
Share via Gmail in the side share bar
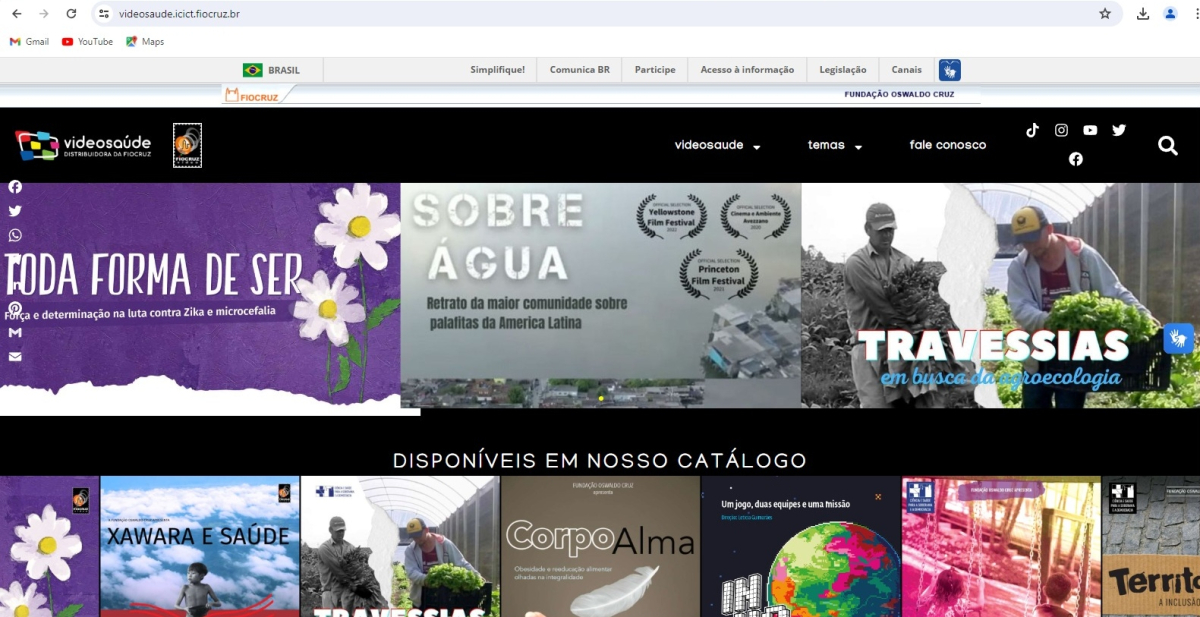click(x=15, y=332)
